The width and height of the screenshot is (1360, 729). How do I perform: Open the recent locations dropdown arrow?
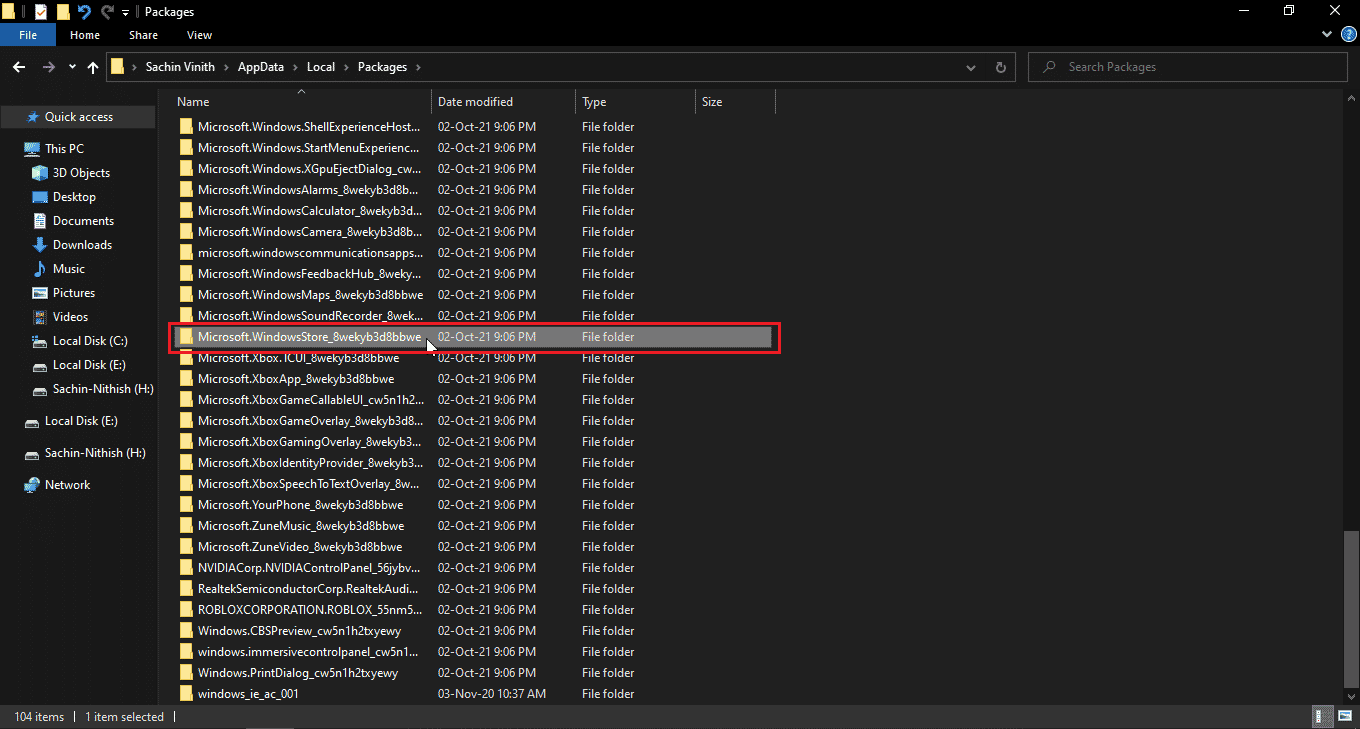point(72,67)
